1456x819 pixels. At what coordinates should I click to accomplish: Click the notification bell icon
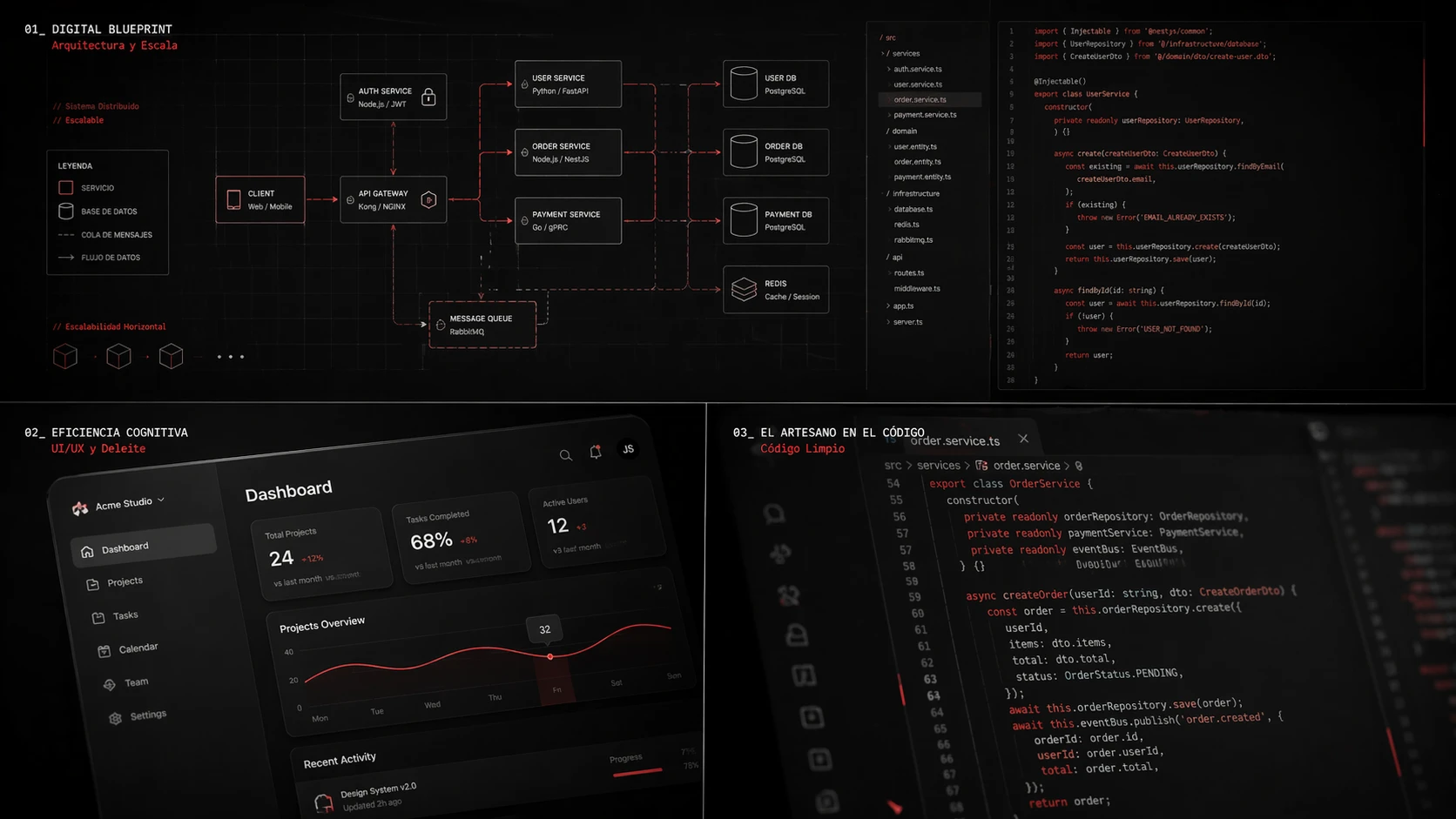596,452
